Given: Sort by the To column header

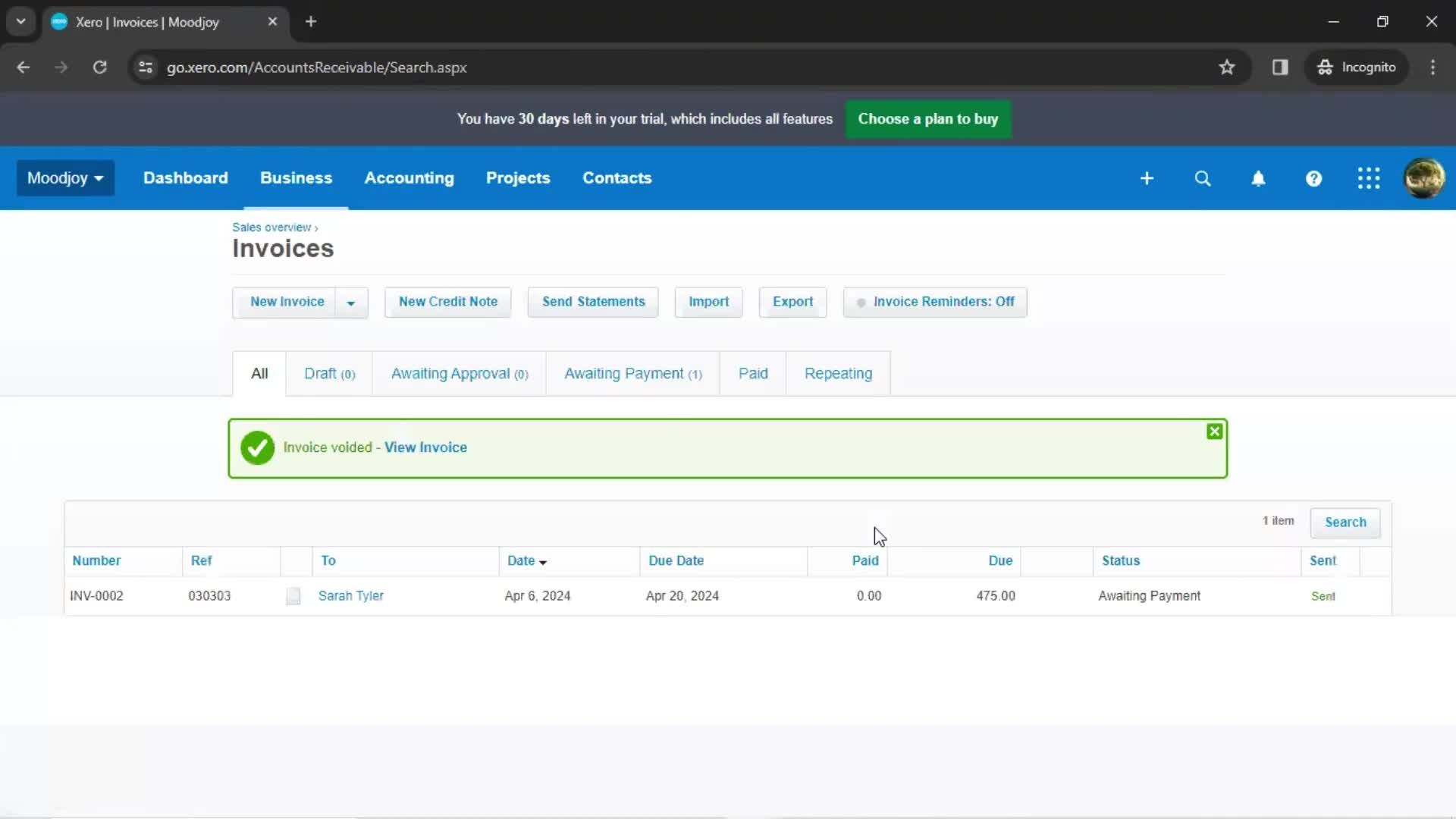Looking at the screenshot, I should (x=328, y=561).
